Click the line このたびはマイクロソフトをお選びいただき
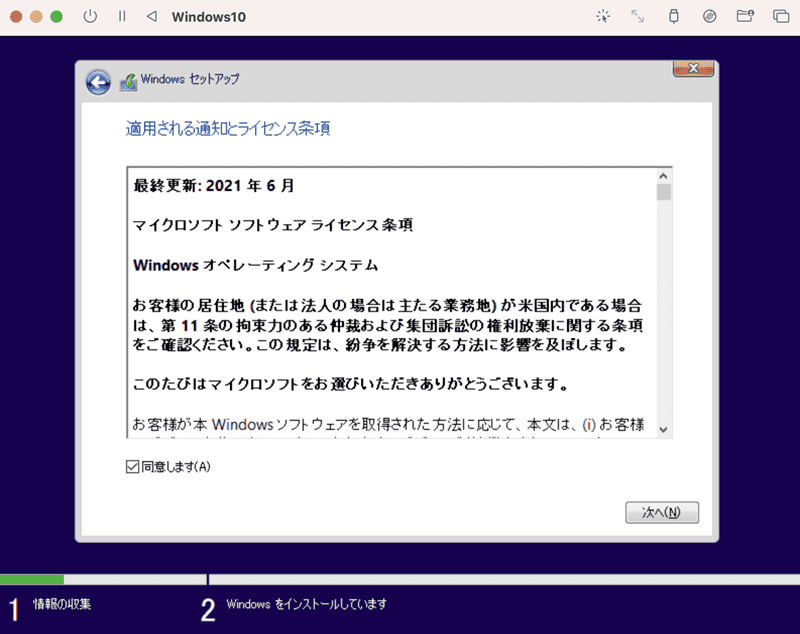This screenshot has width=800, height=634. coord(351,384)
